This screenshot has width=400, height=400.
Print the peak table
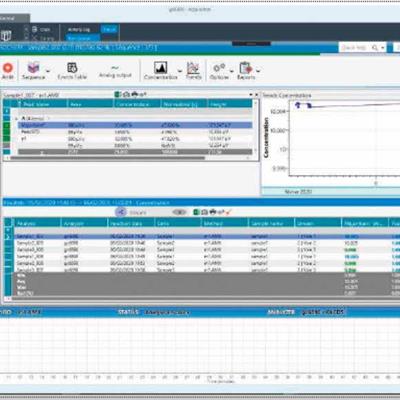[x=135, y=95]
